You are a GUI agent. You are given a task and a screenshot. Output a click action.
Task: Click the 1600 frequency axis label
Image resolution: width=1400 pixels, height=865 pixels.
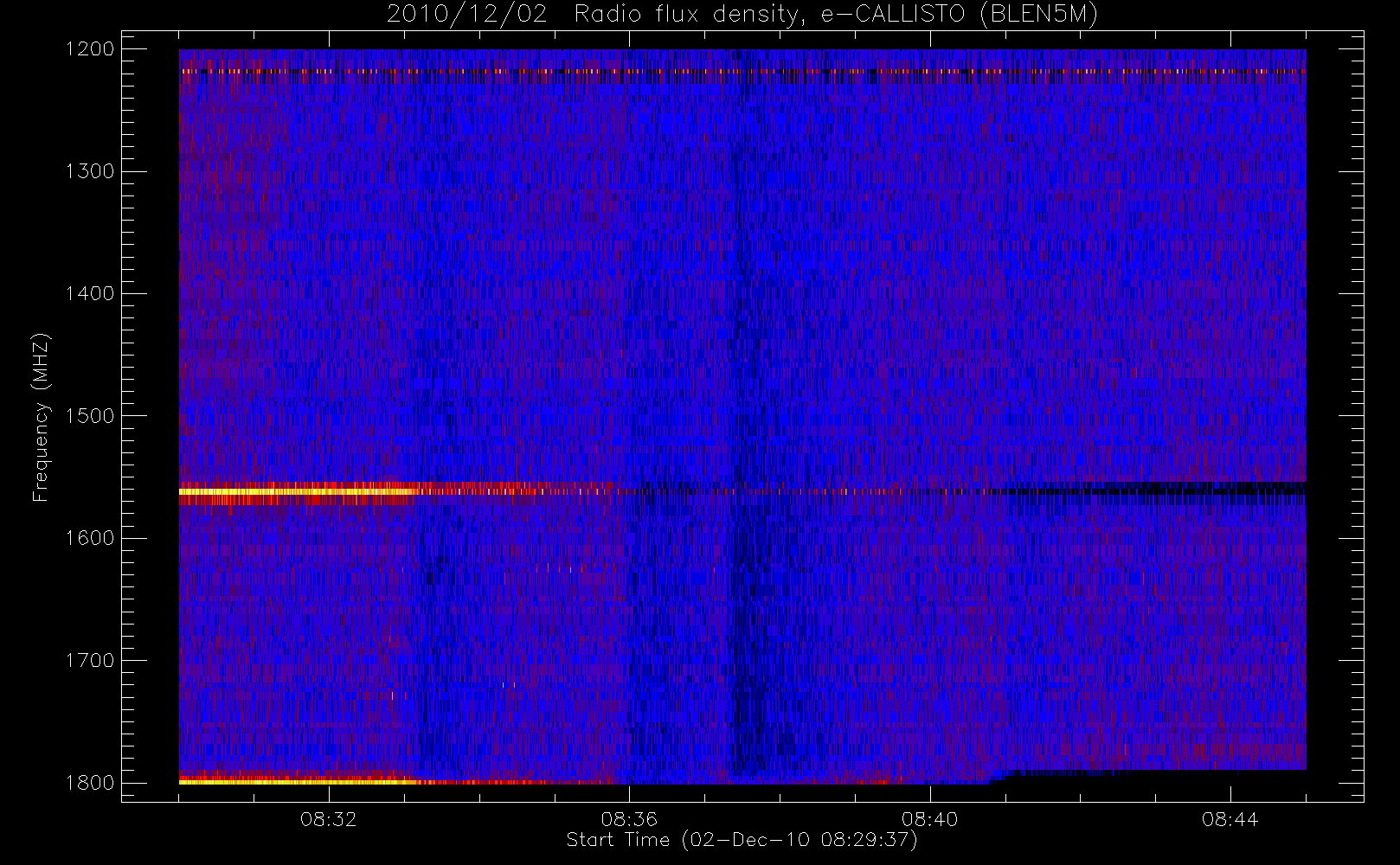coord(90,538)
